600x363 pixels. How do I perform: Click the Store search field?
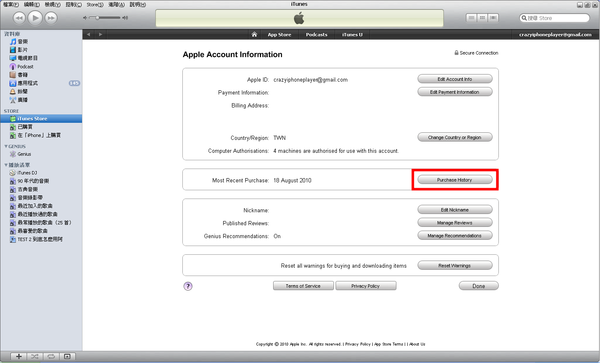coord(554,18)
